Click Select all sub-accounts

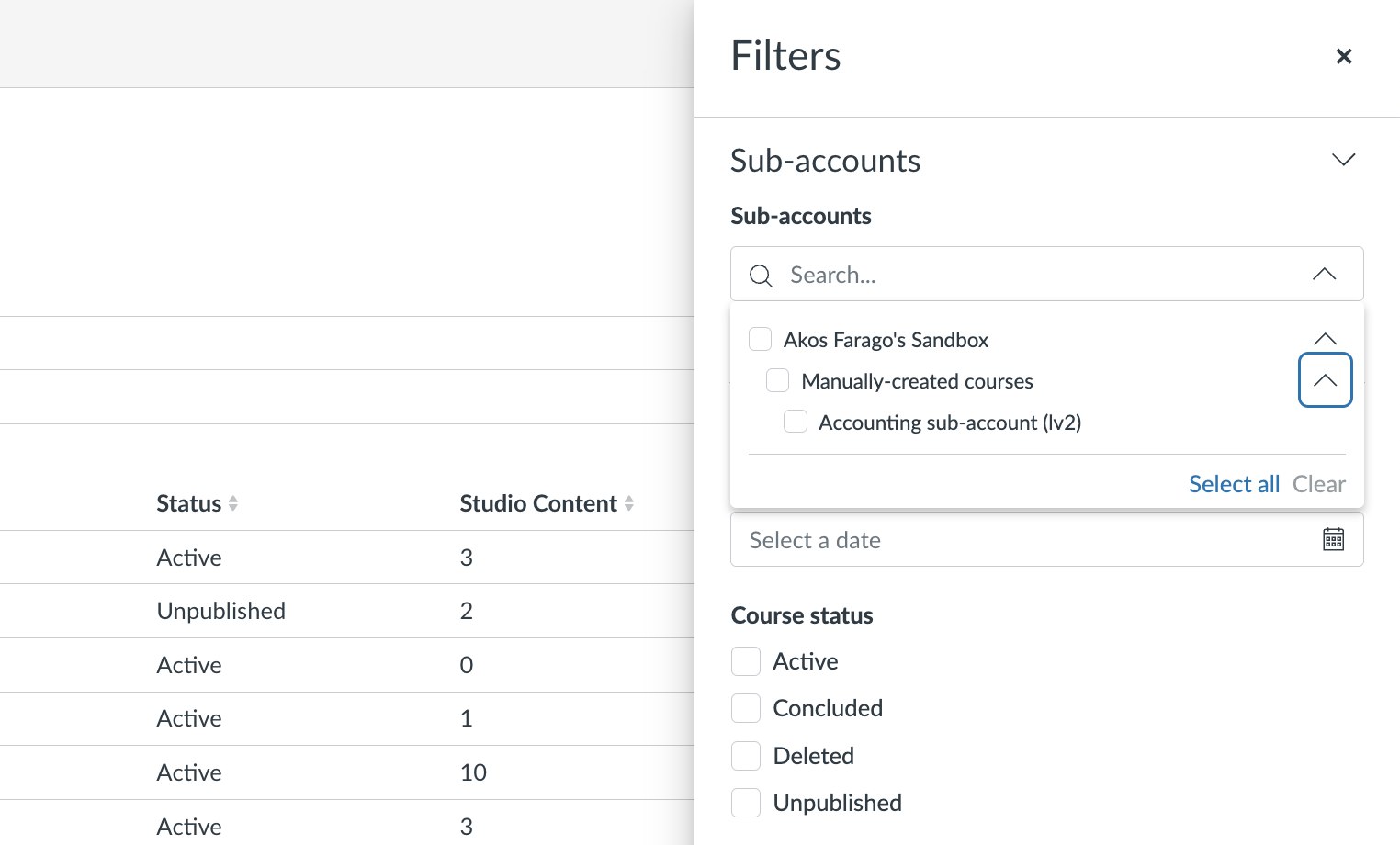[1234, 484]
